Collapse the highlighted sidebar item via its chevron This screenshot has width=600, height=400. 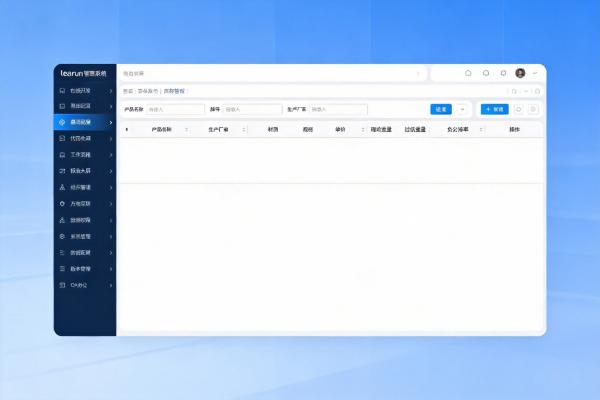pyautogui.click(x=111, y=122)
